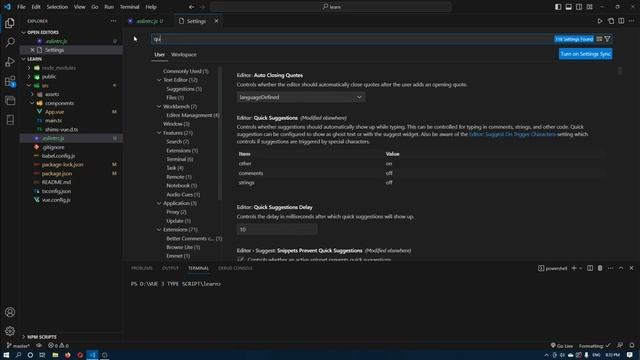Toggle secondary side bar layout icon
This screenshot has width=640, height=360.
(579, 7)
